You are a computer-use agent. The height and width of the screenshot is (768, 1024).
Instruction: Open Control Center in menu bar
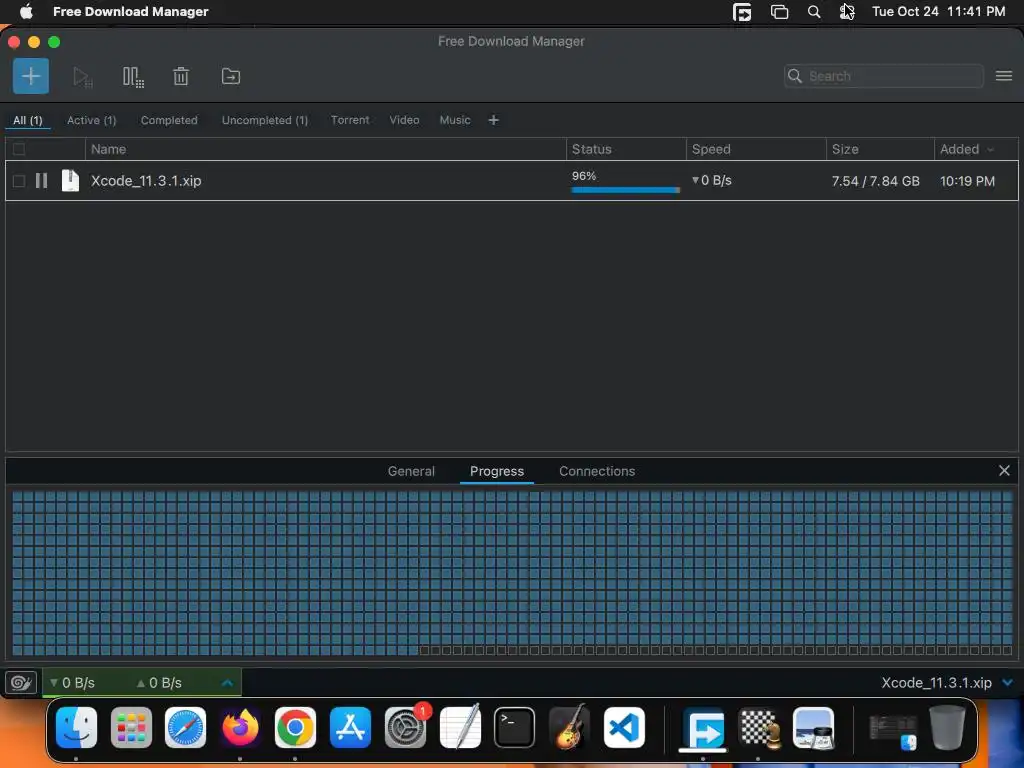[x=847, y=12]
